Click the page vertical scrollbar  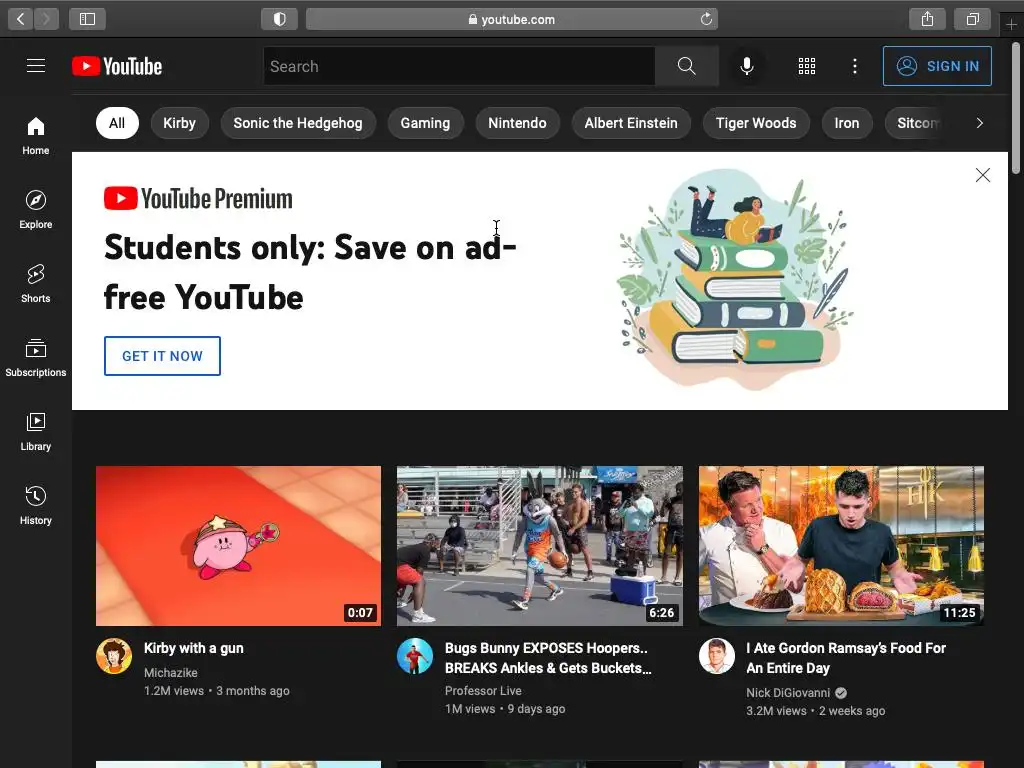[x=1016, y=108]
